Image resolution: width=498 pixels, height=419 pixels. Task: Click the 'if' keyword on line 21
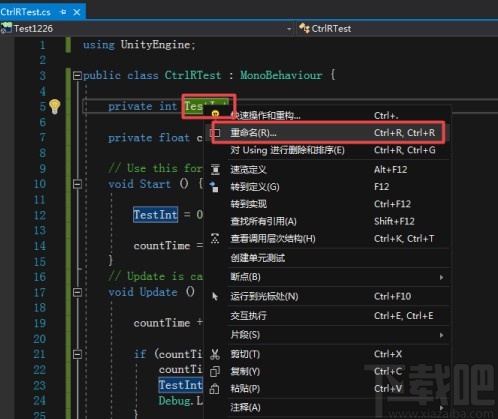[x=140, y=354]
